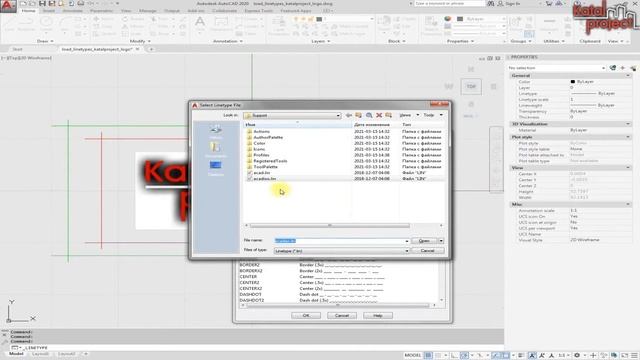
Task: Click the horizontal scrollbar of file list
Action: pos(329,226)
